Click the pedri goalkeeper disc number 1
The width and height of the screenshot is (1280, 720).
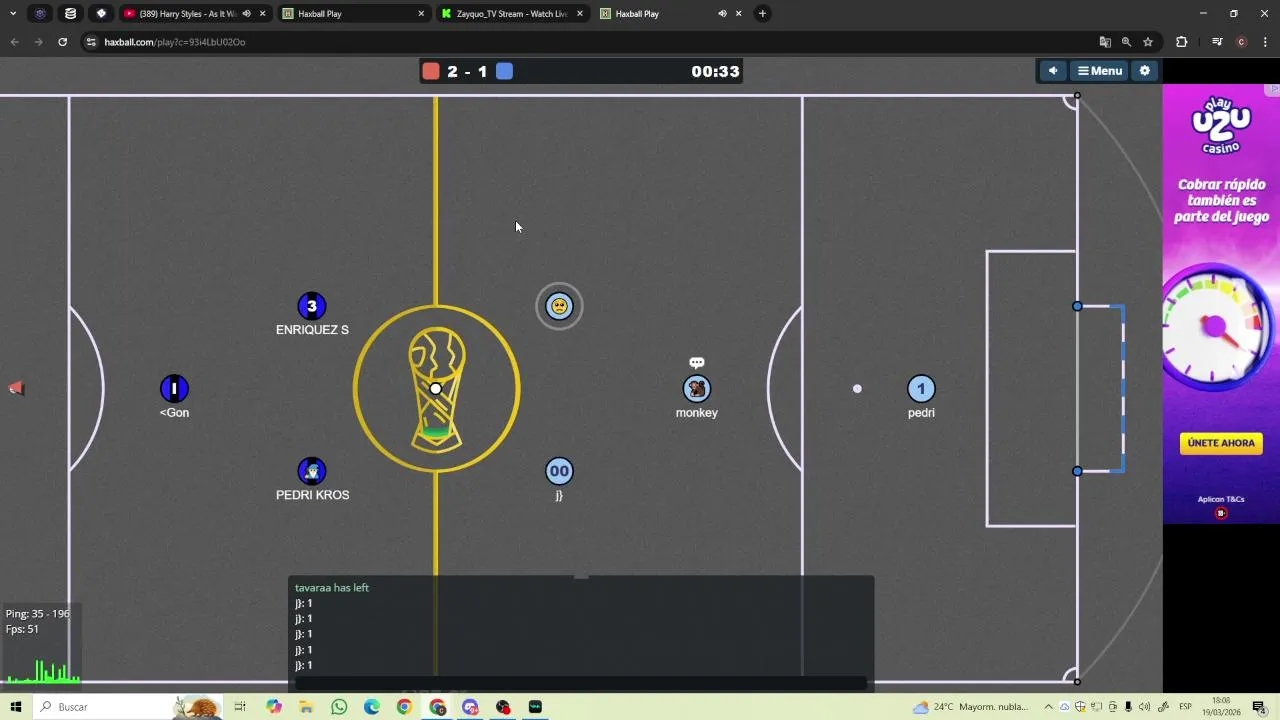(x=921, y=388)
